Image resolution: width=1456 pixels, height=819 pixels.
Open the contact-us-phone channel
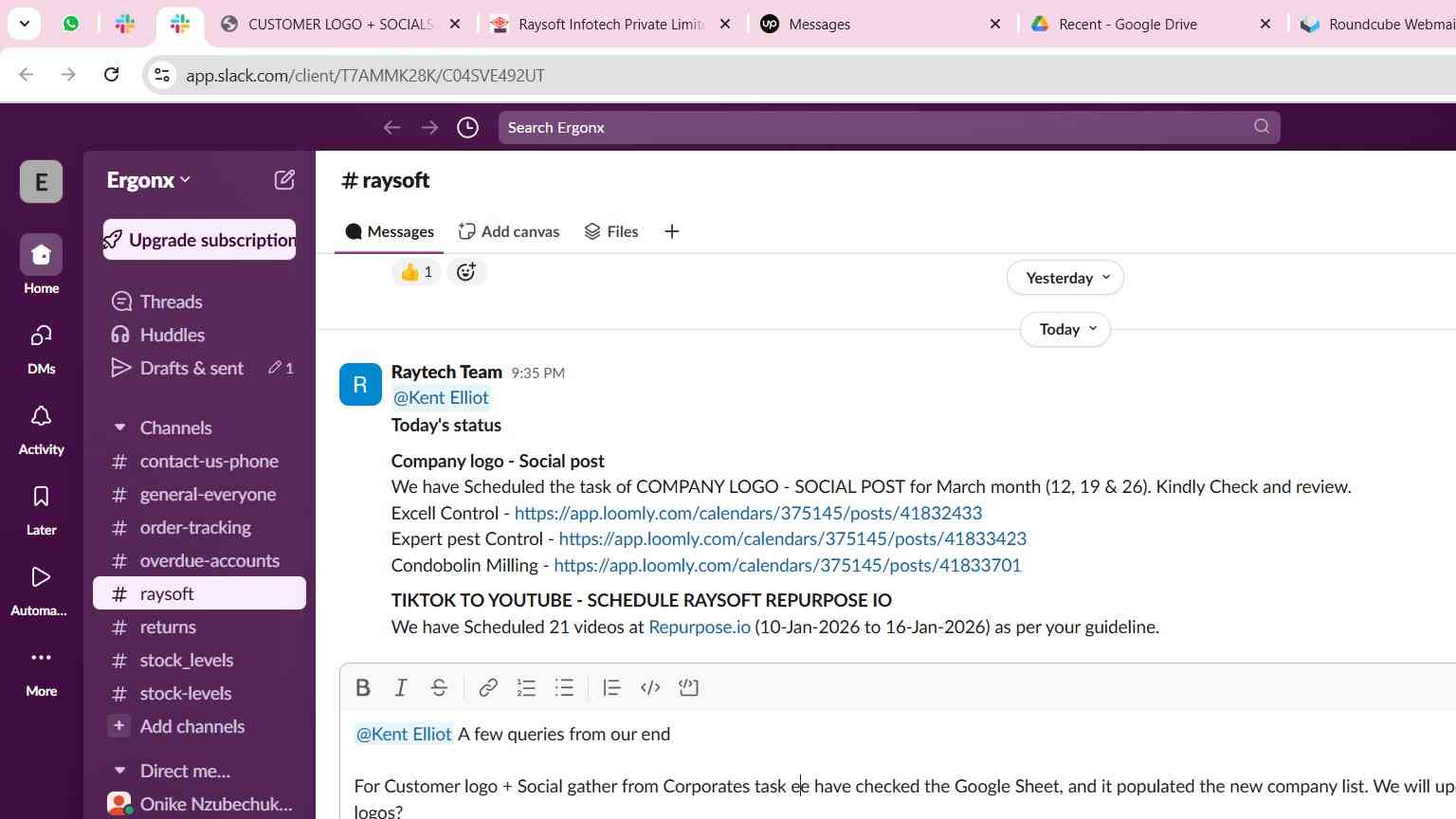pos(199,462)
